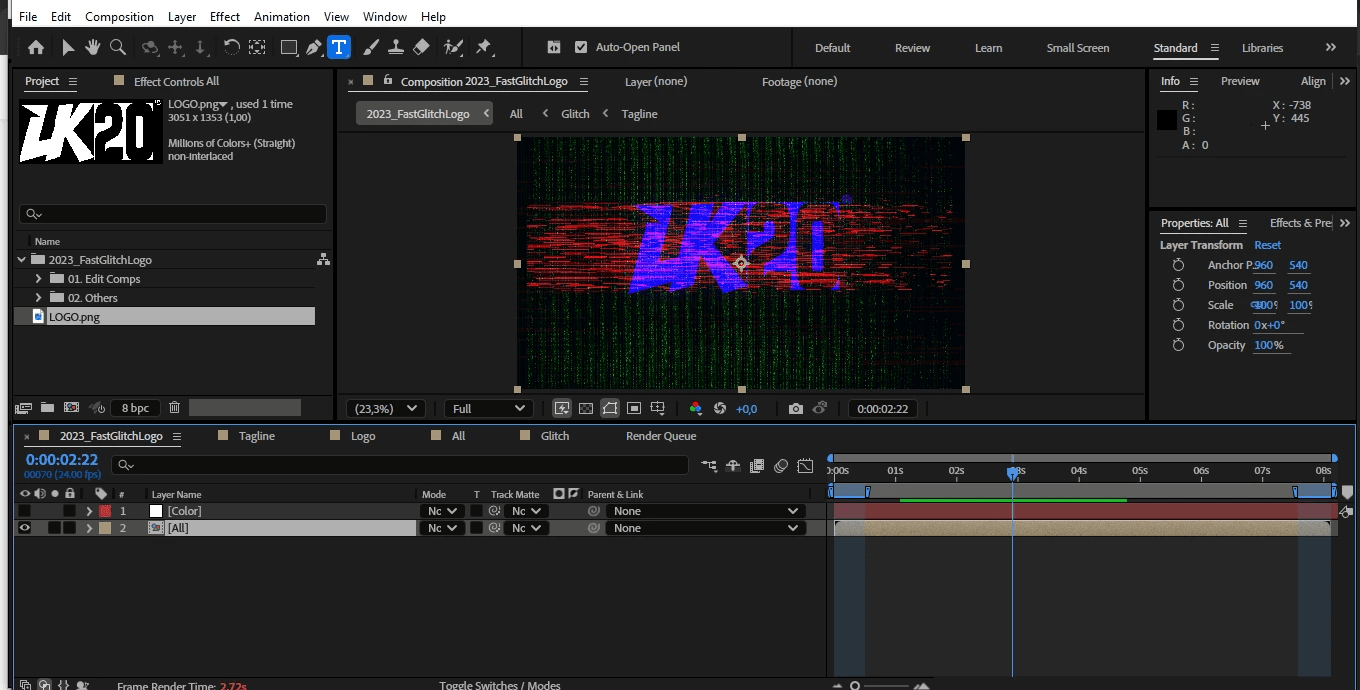Select the Rotation tool
This screenshot has width=1360, height=690.
click(x=231, y=47)
